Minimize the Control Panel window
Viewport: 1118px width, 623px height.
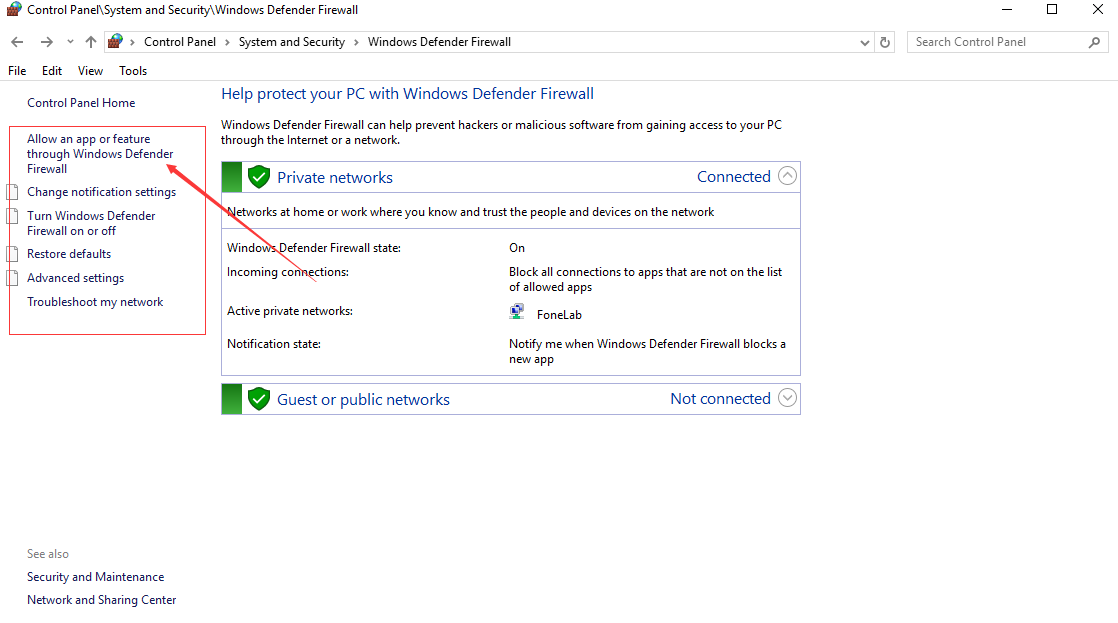point(1007,10)
